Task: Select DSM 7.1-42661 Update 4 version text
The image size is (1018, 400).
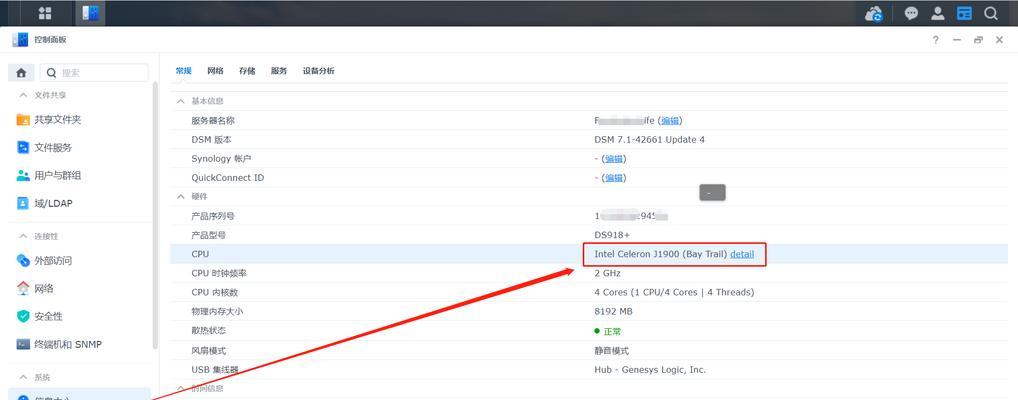Action: [x=649, y=140]
